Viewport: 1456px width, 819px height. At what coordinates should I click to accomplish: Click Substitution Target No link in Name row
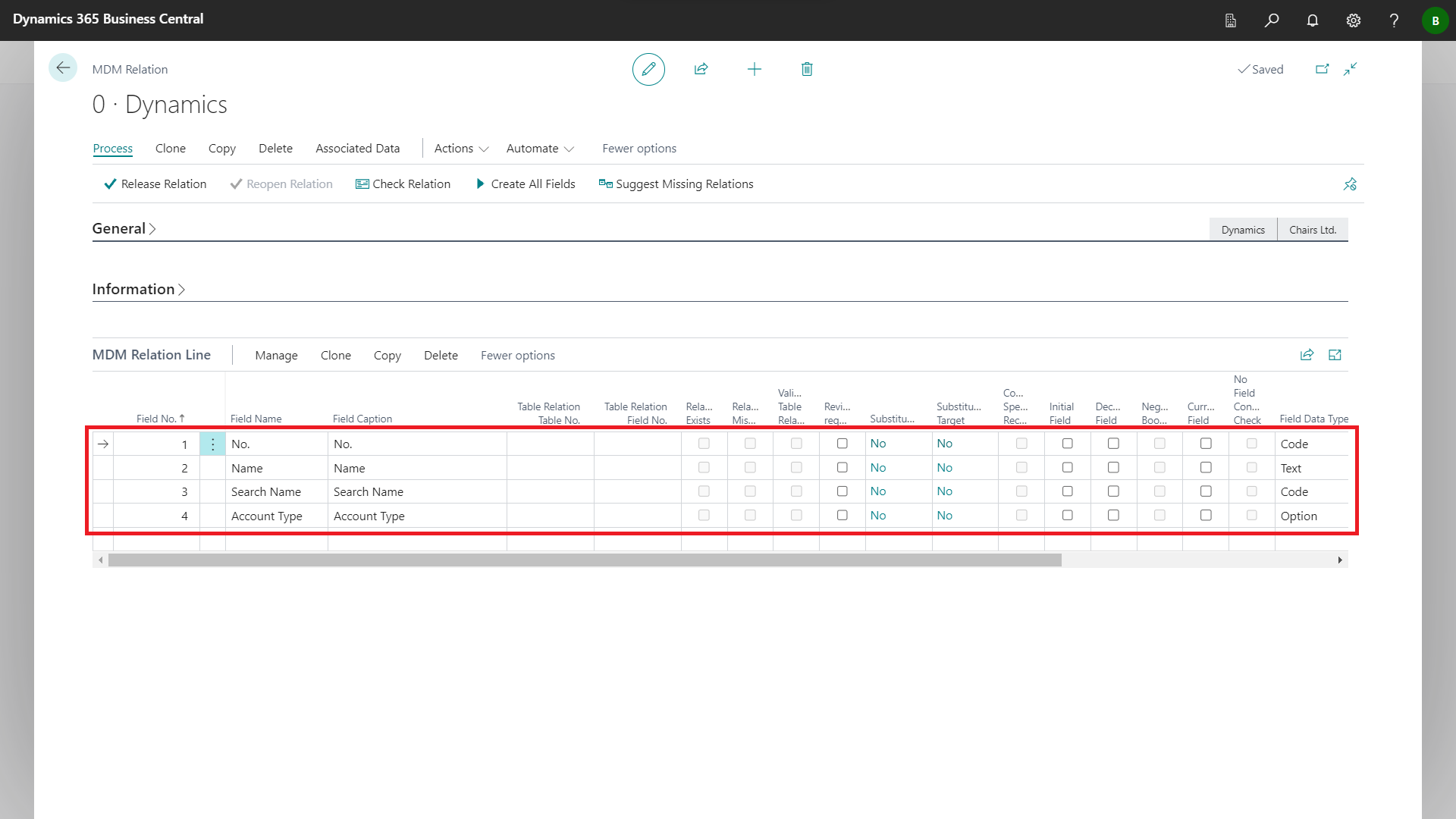coord(944,468)
